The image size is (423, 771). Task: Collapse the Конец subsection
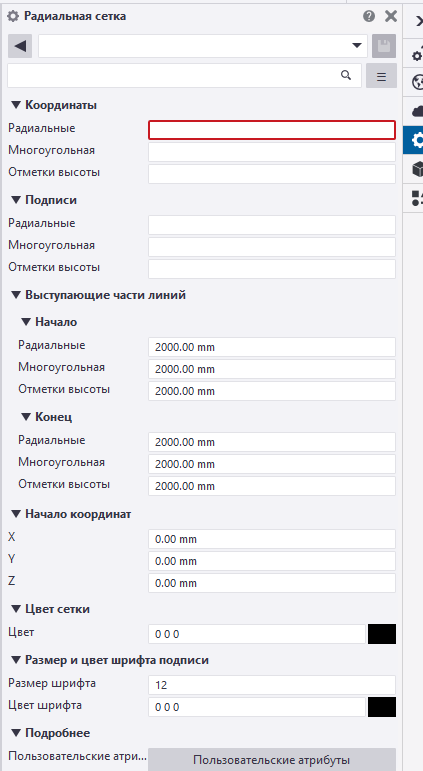[26, 416]
